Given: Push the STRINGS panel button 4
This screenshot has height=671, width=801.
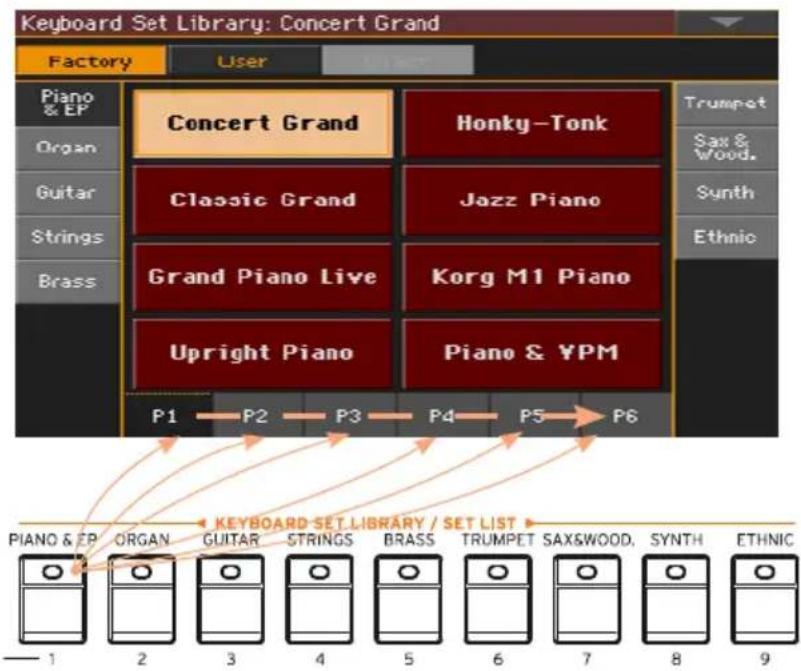Looking at the screenshot, I should pos(319,599).
